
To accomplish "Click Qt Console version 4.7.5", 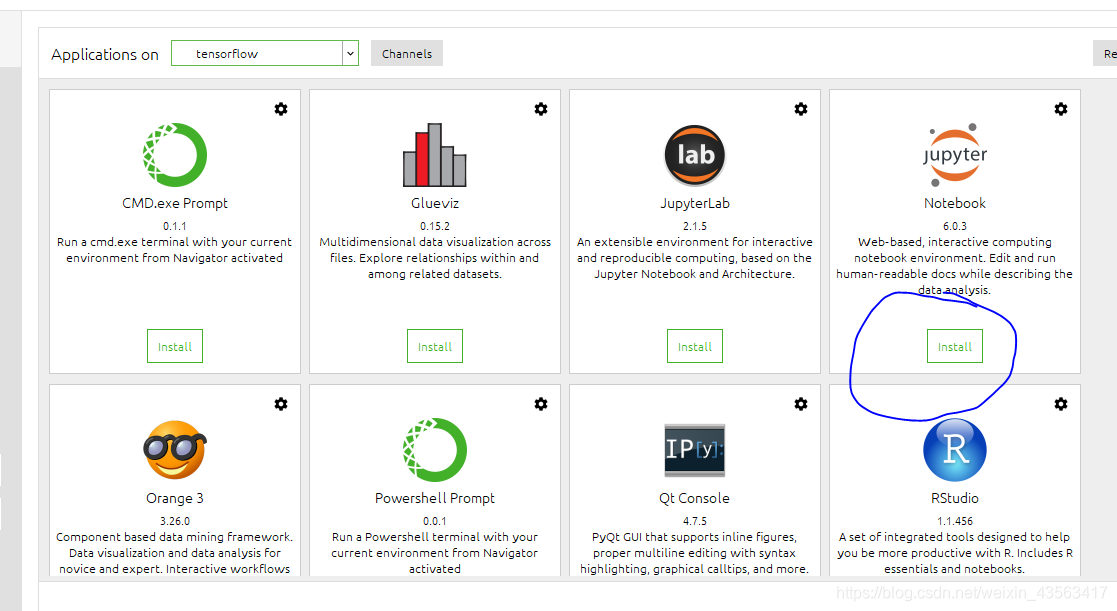I will coord(695,521).
